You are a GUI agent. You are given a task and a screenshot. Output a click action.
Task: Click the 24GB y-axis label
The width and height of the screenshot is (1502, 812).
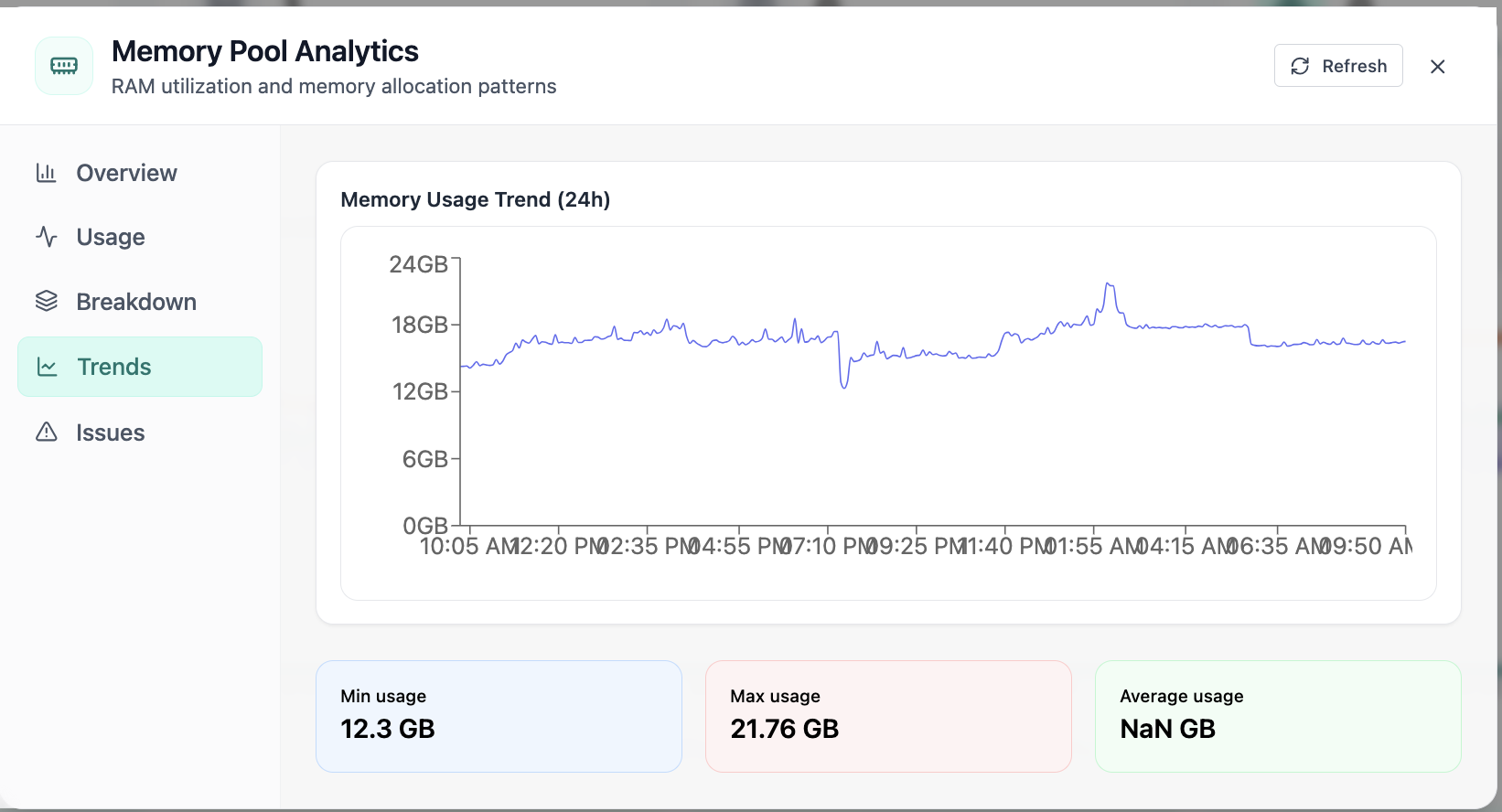pos(418,264)
